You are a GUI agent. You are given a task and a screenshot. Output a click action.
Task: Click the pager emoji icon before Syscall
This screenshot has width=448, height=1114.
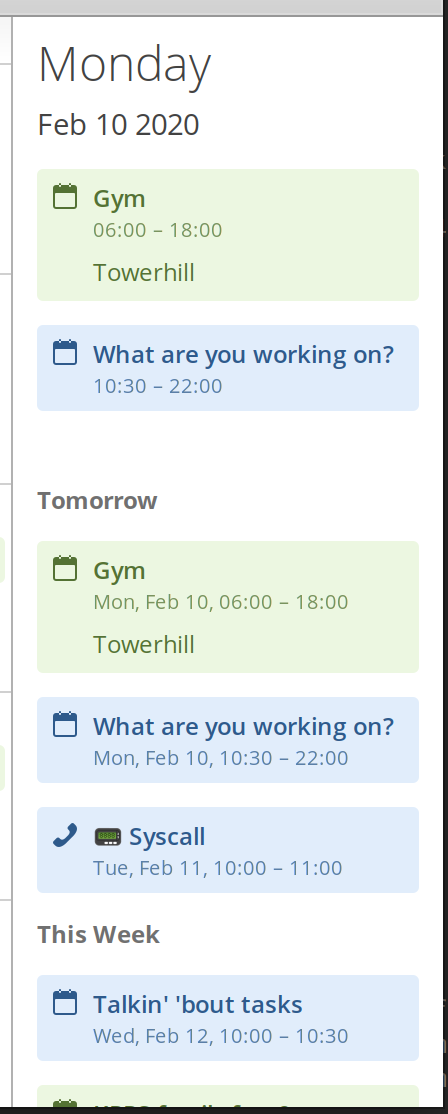pos(108,837)
